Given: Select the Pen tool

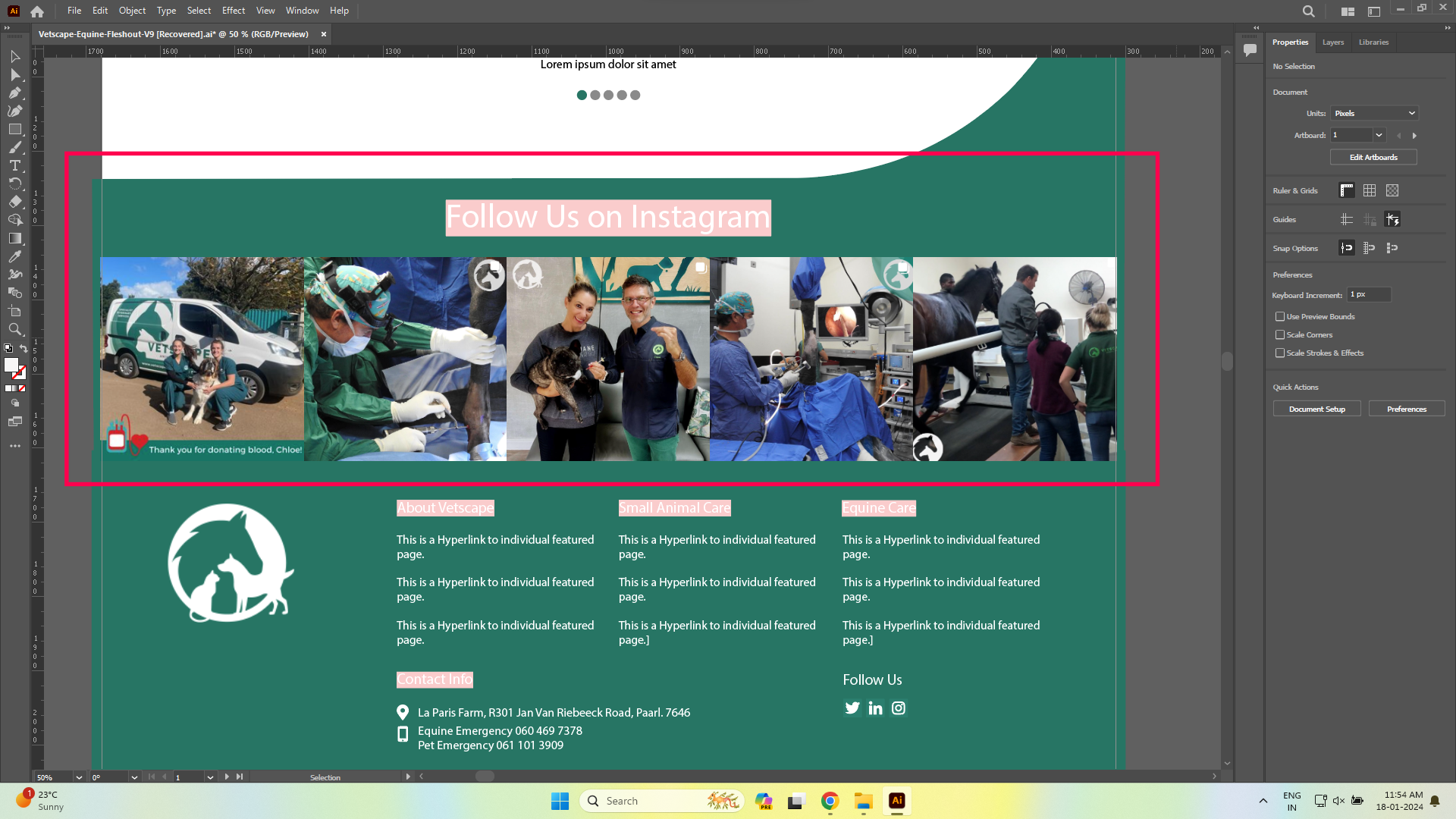Looking at the screenshot, I should pyautogui.click(x=14, y=93).
